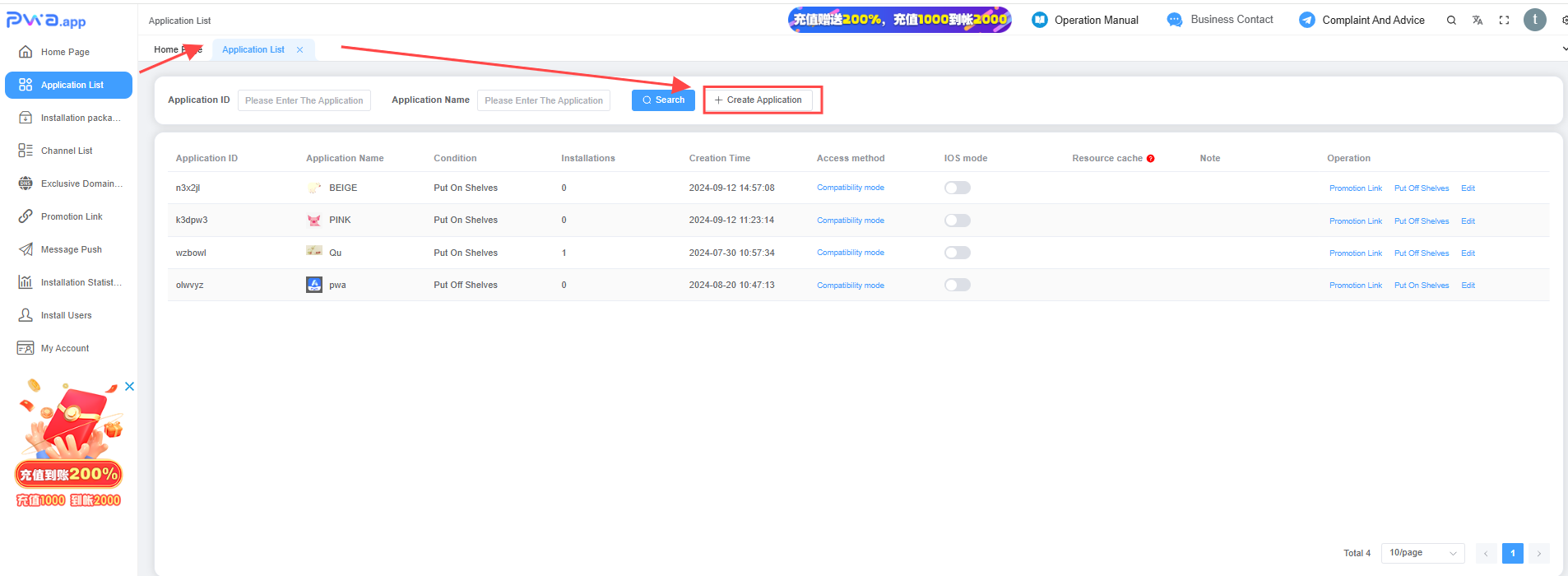1568x576 pixels.
Task: Click the Complaint And Advice telegram icon
Action: pyautogui.click(x=1307, y=20)
